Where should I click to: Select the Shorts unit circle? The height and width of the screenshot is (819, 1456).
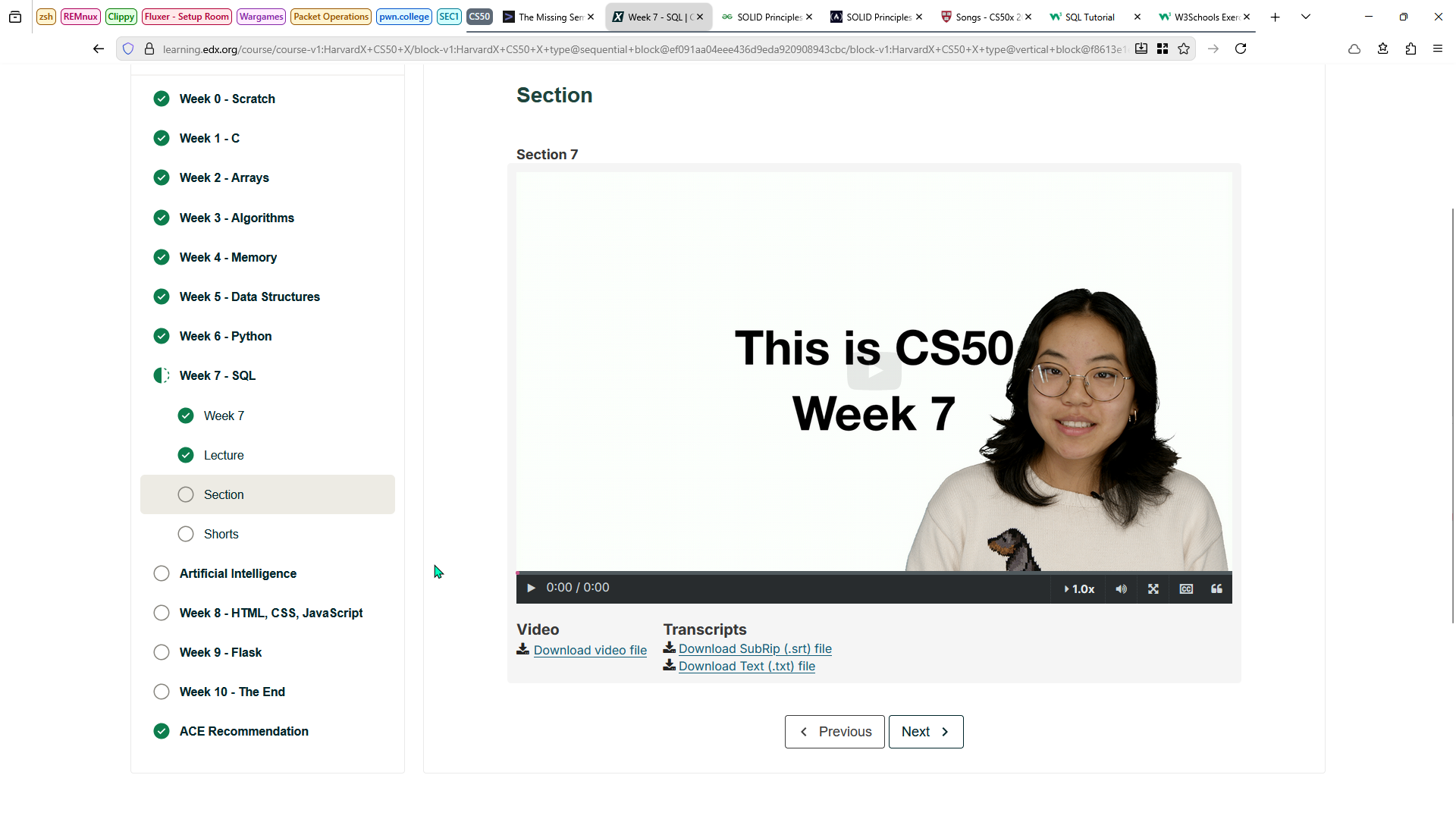click(x=186, y=534)
